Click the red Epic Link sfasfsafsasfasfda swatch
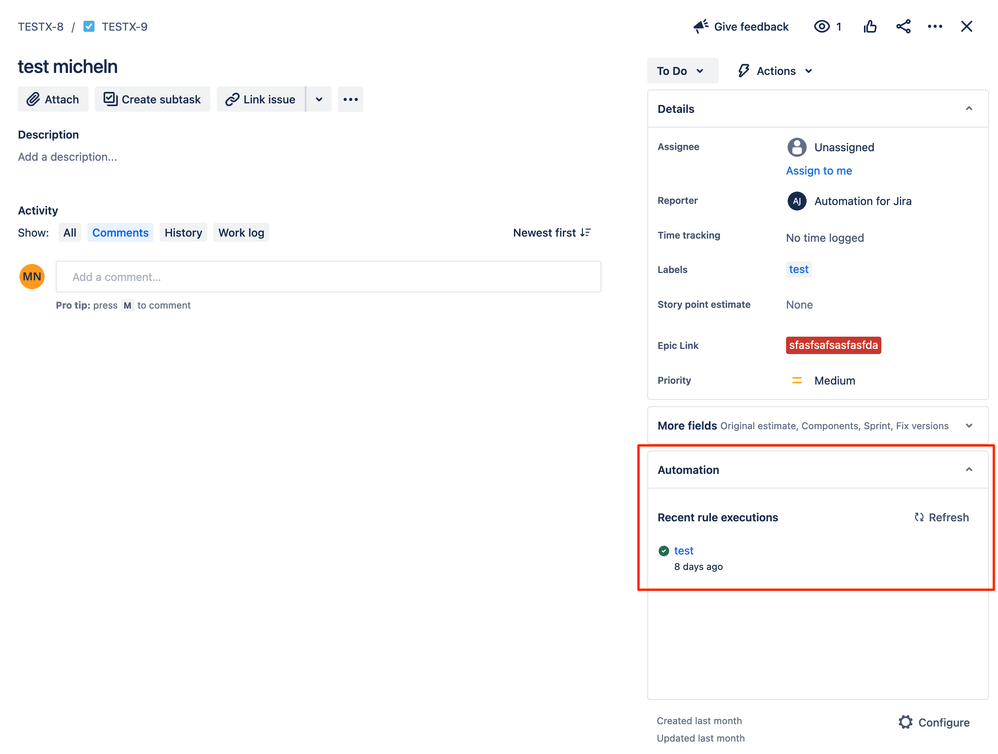 (x=833, y=345)
